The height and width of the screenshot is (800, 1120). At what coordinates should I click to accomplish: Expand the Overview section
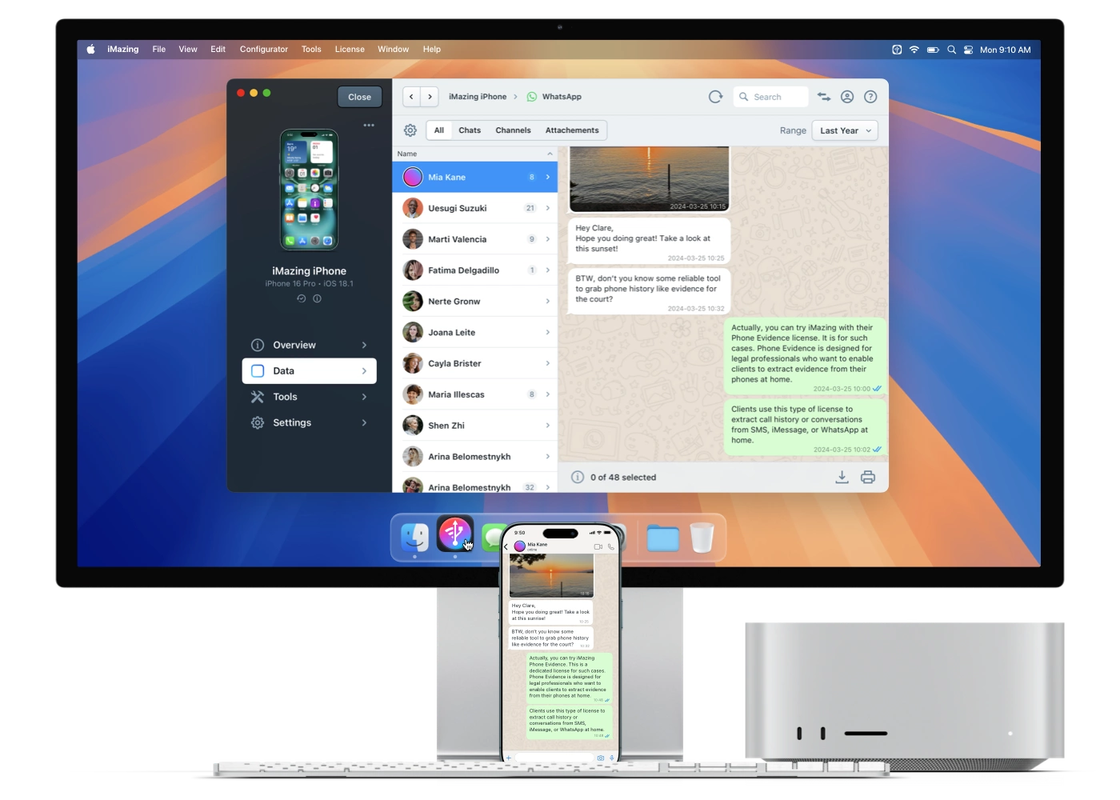[x=309, y=345]
